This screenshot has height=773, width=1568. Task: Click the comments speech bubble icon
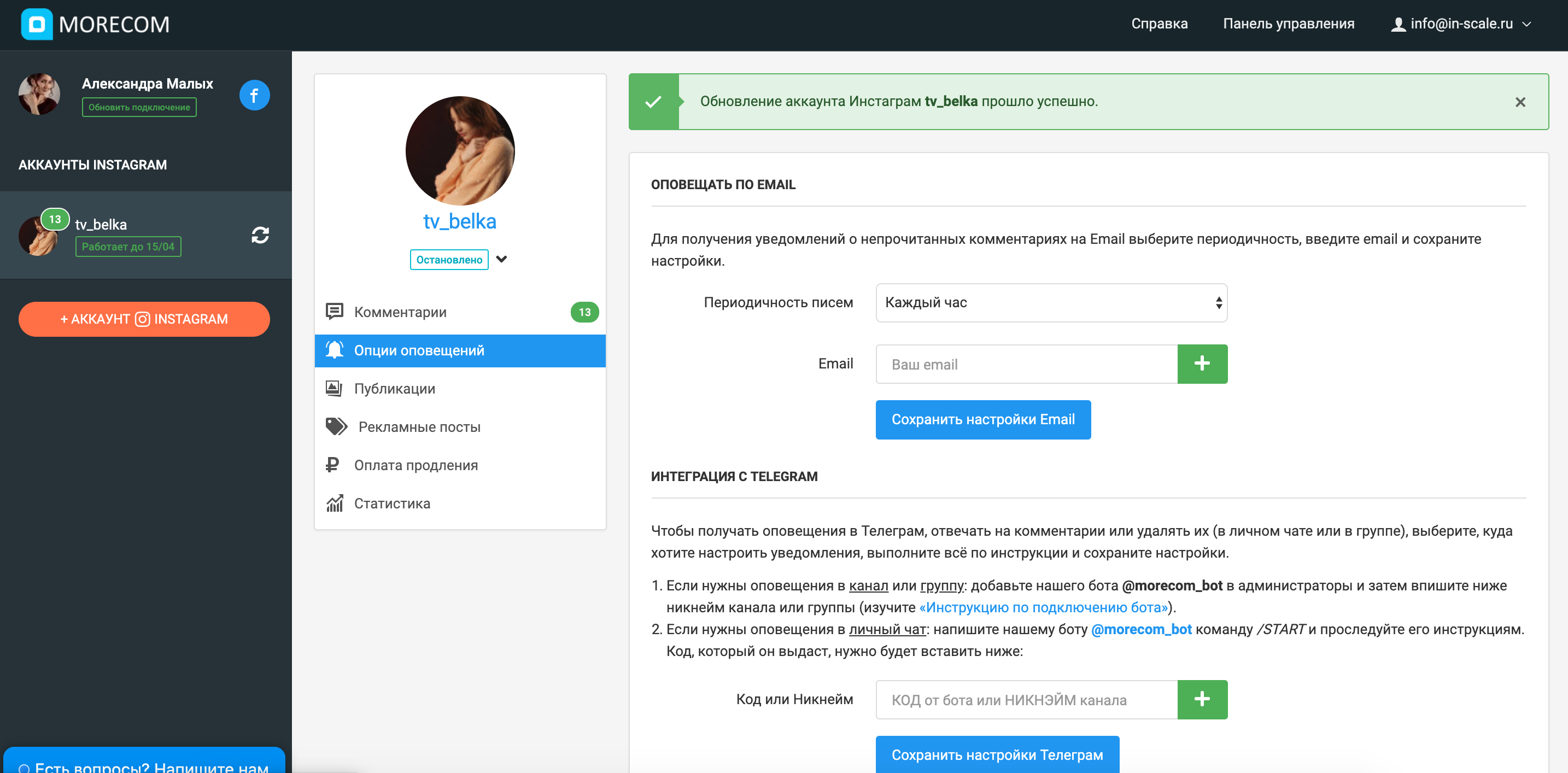pyautogui.click(x=334, y=312)
